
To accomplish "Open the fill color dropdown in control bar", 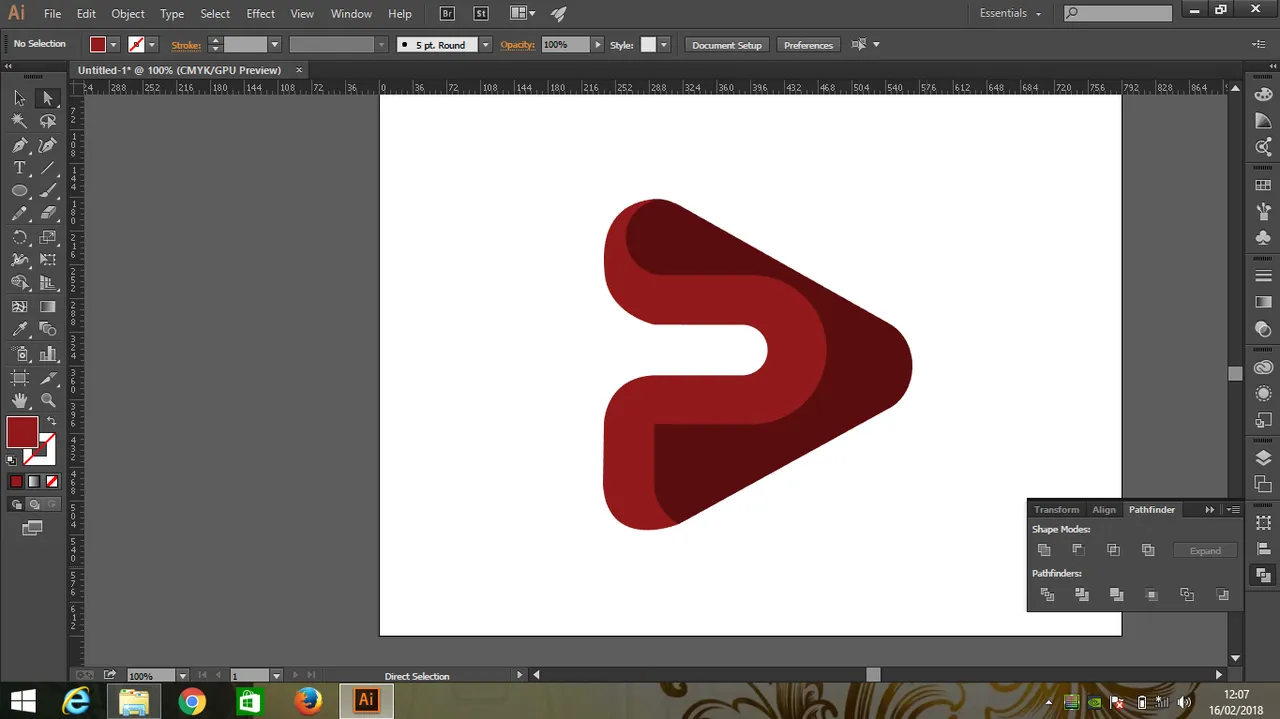I will (113, 45).
